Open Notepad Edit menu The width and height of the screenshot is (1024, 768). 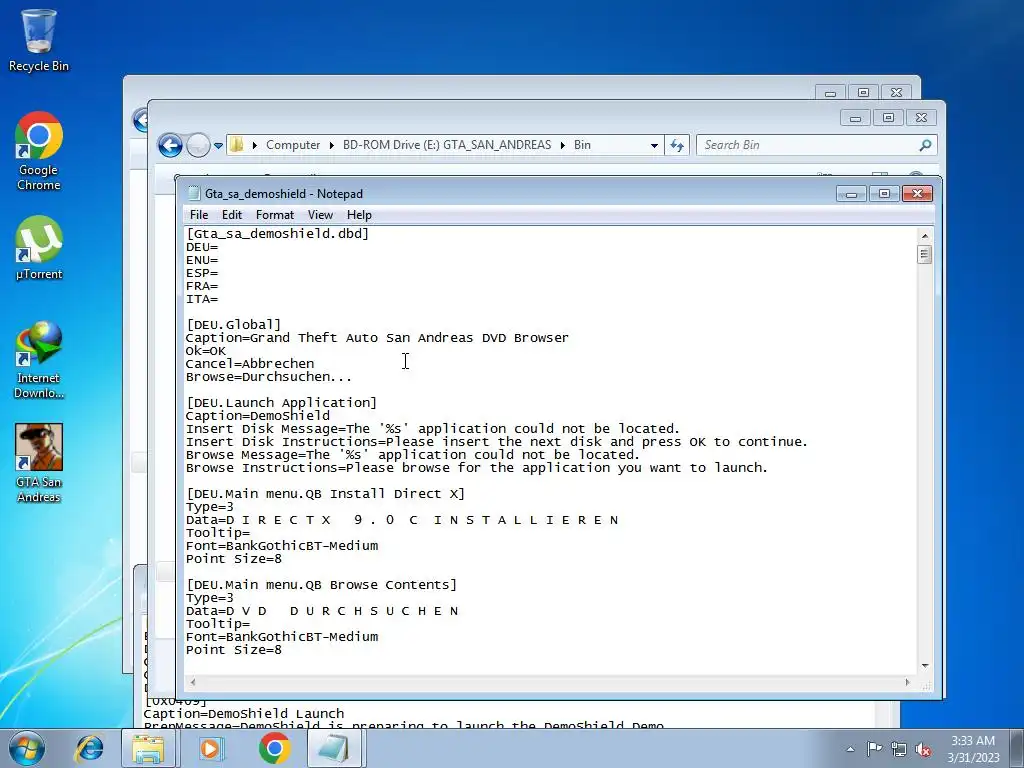point(232,215)
